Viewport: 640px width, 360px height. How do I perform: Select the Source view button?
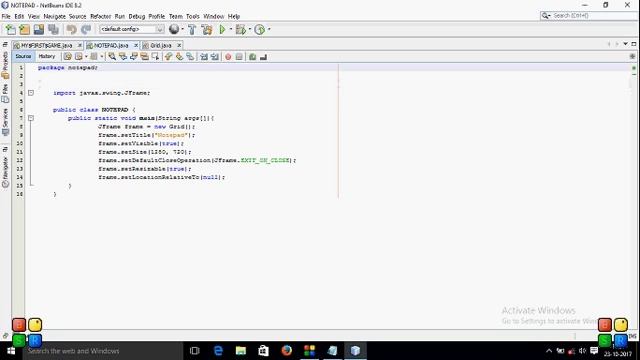pos(23,56)
